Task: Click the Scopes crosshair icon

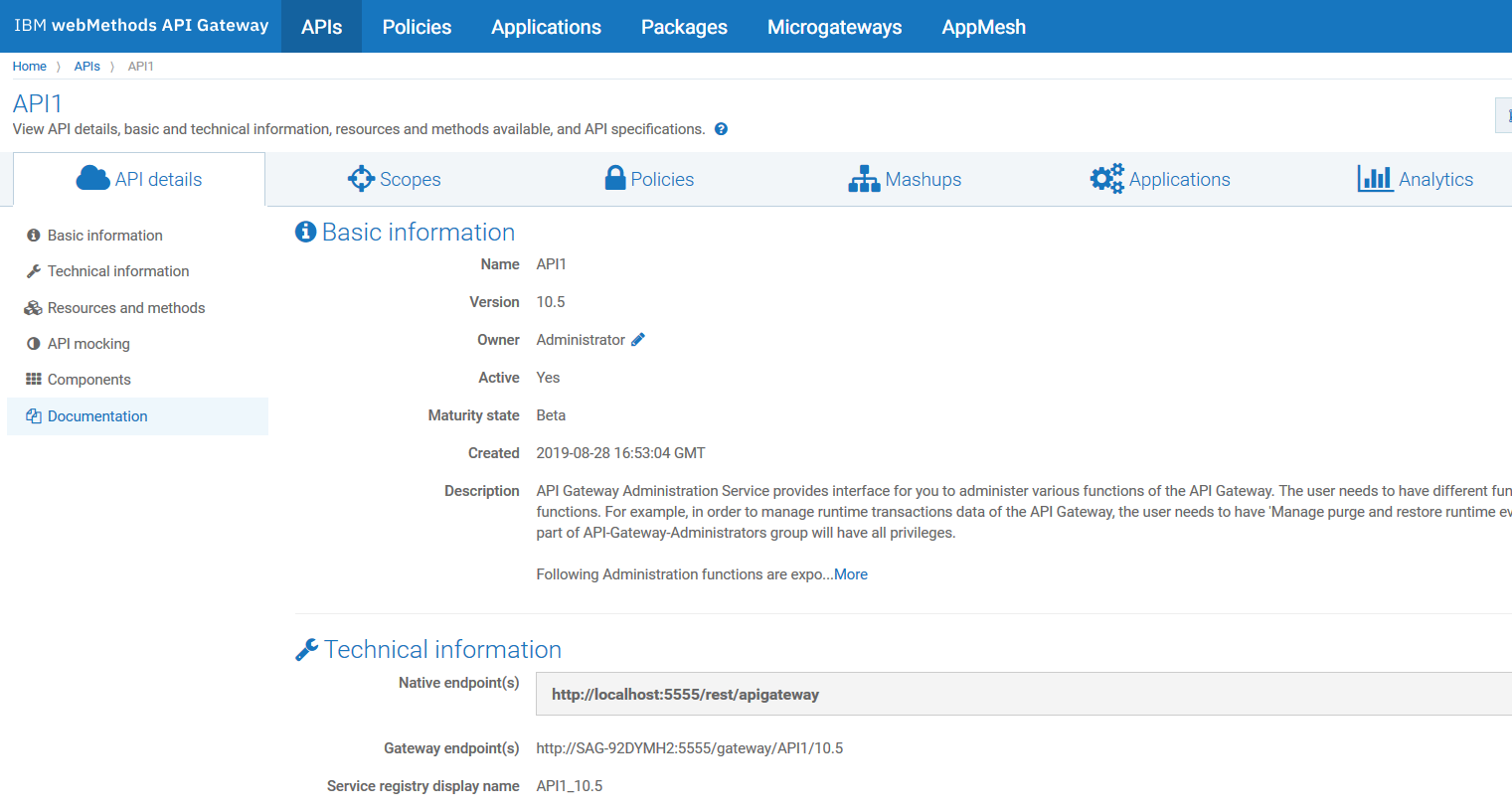Action: tap(361, 179)
